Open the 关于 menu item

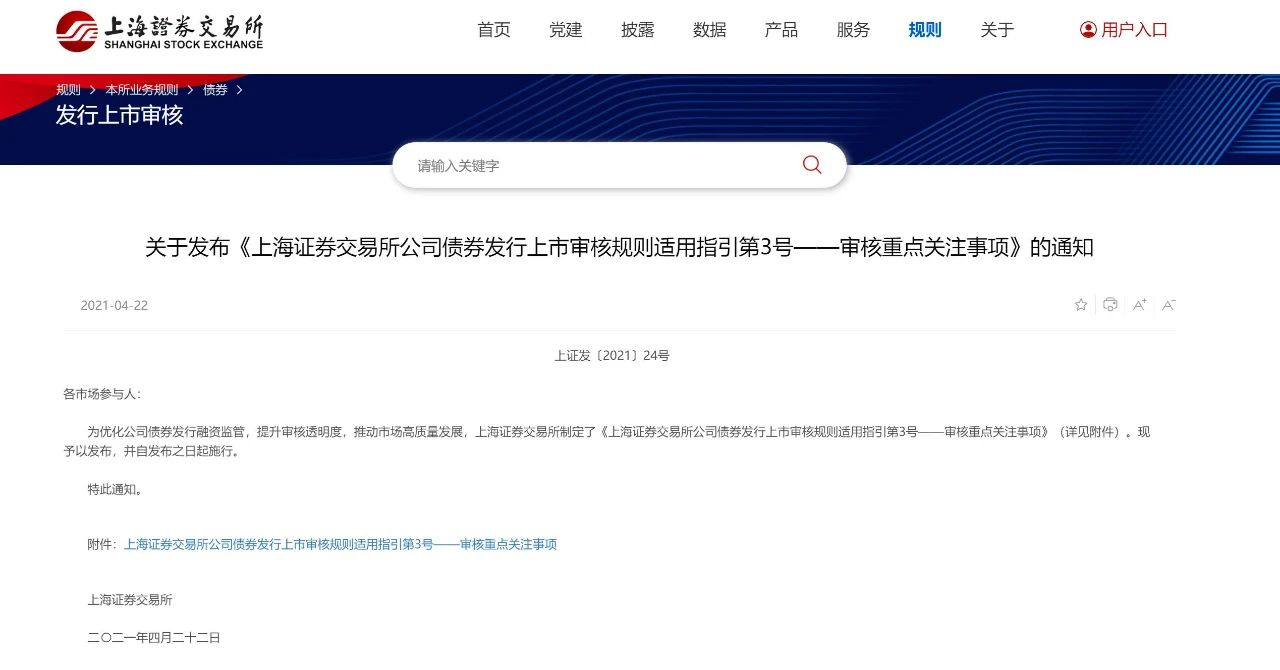(997, 30)
